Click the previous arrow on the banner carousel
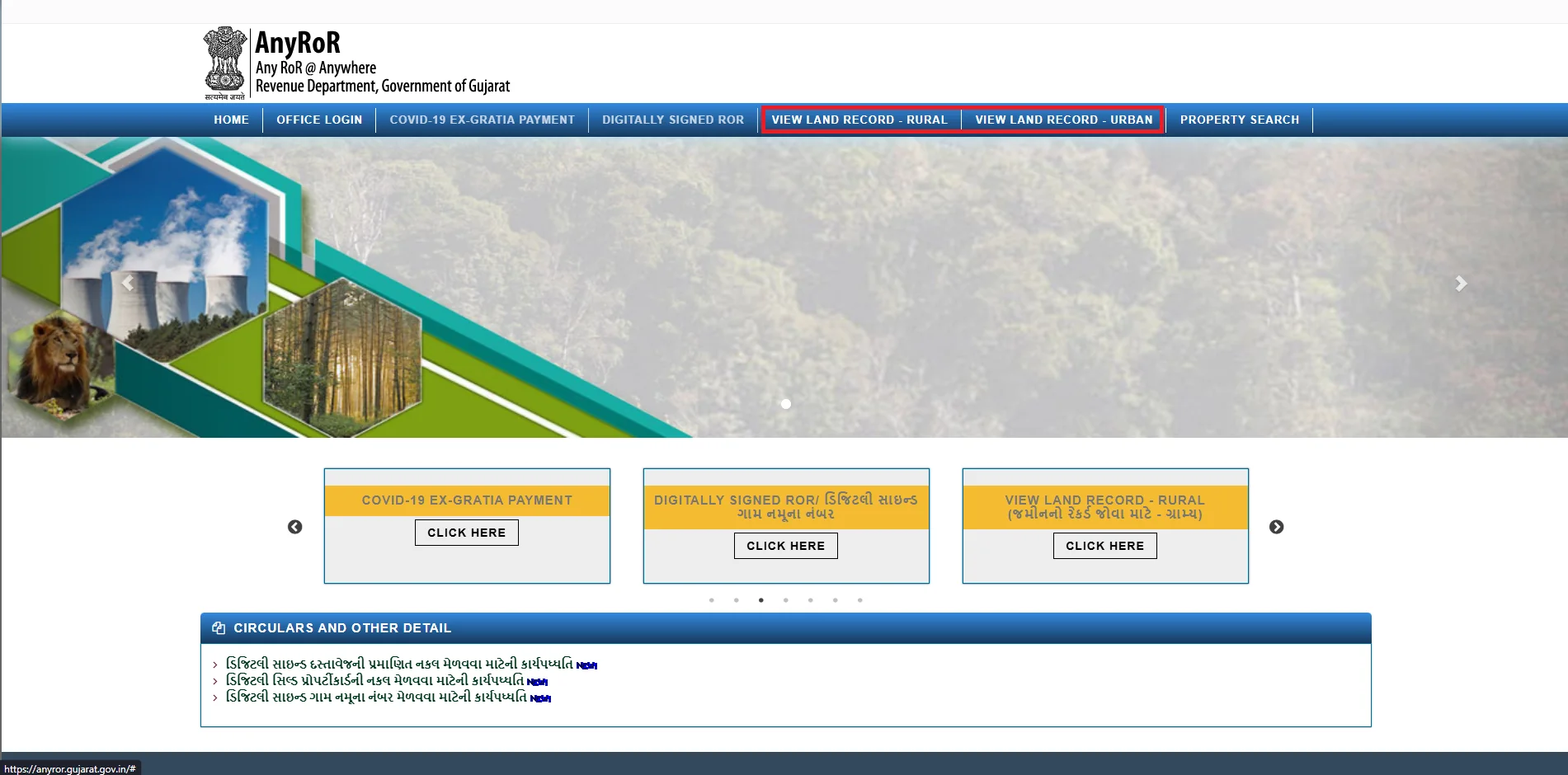This screenshot has width=1568, height=775. pos(128,283)
